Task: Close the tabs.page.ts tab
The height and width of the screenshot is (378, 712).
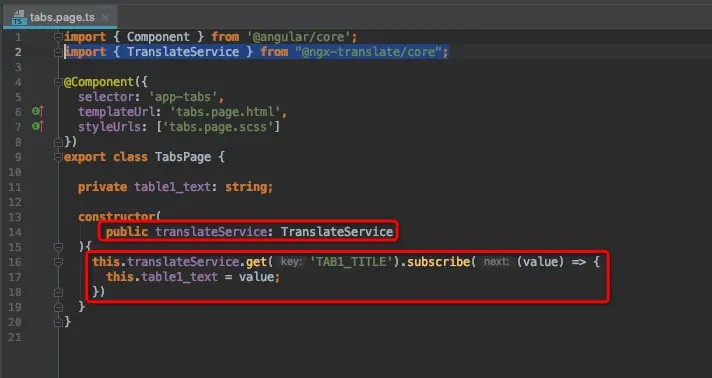Action: click(x=105, y=17)
